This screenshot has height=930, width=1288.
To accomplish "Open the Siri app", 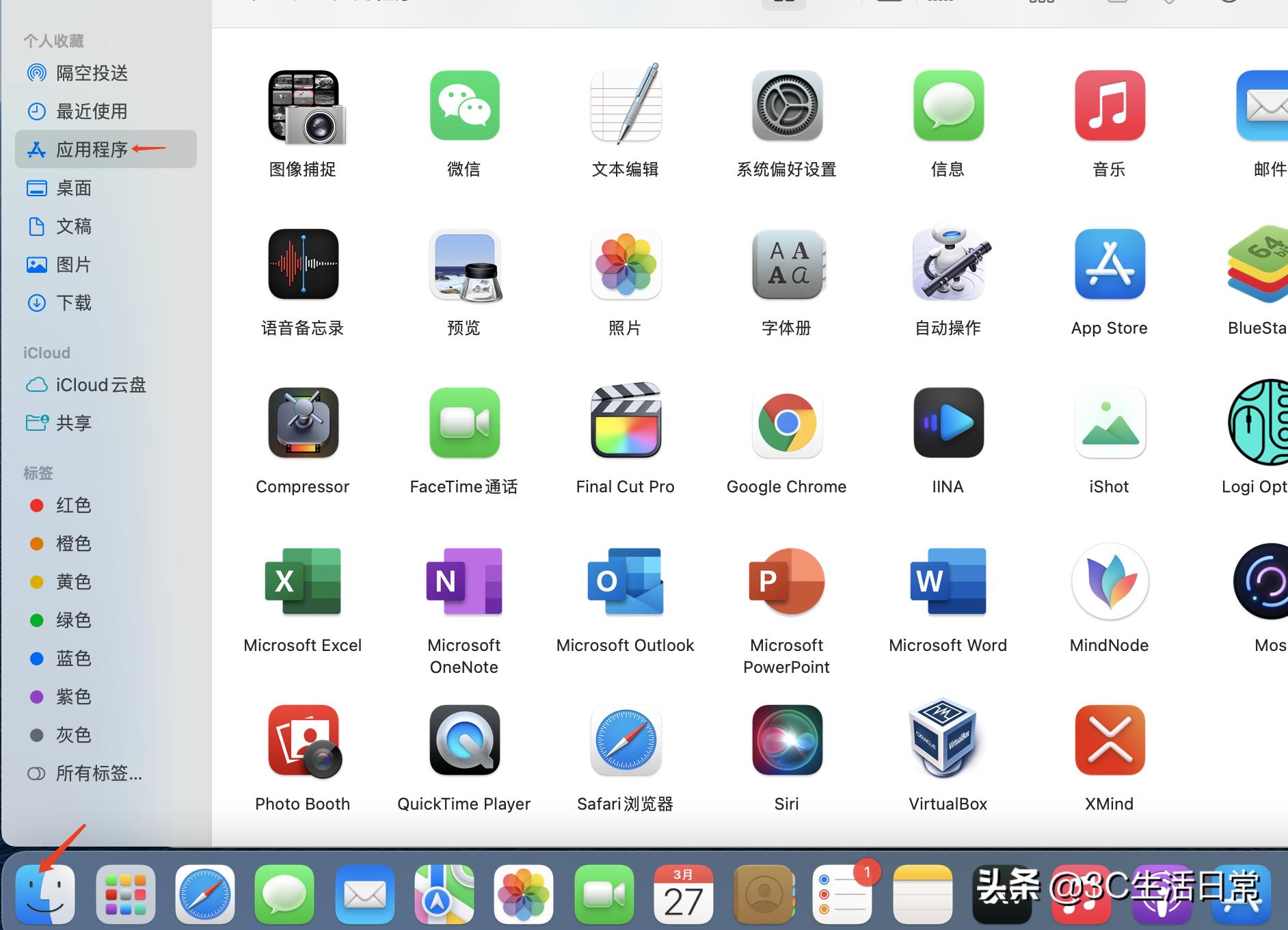I will click(x=786, y=741).
